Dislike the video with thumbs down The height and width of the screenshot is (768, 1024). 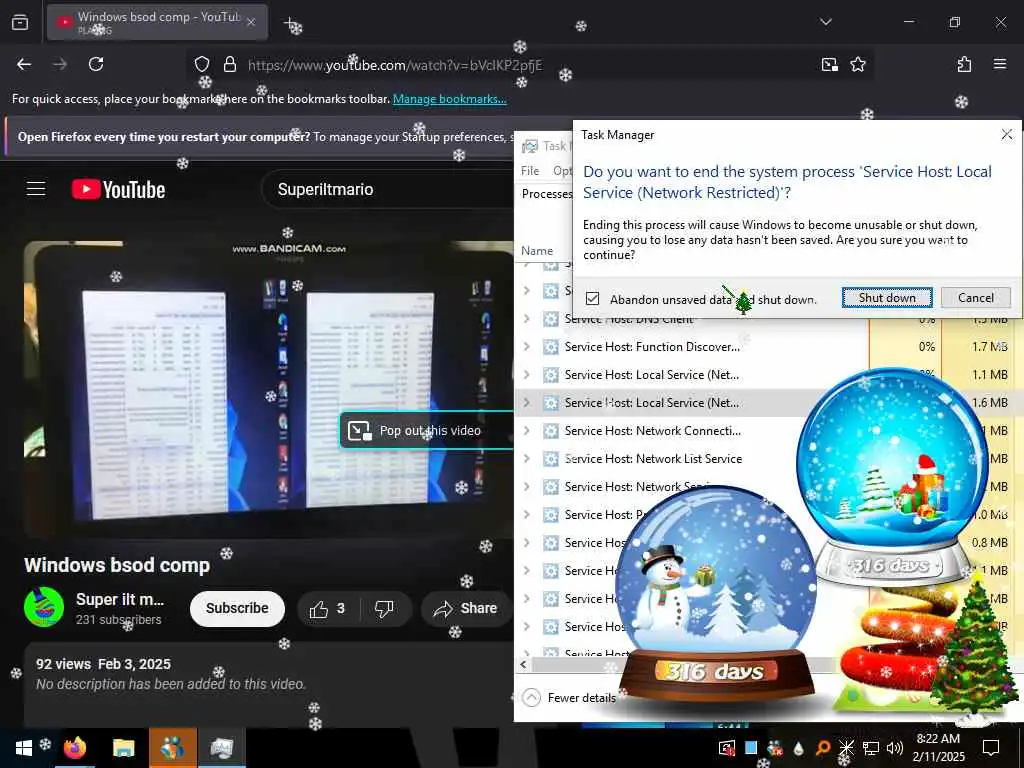tap(384, 609)
